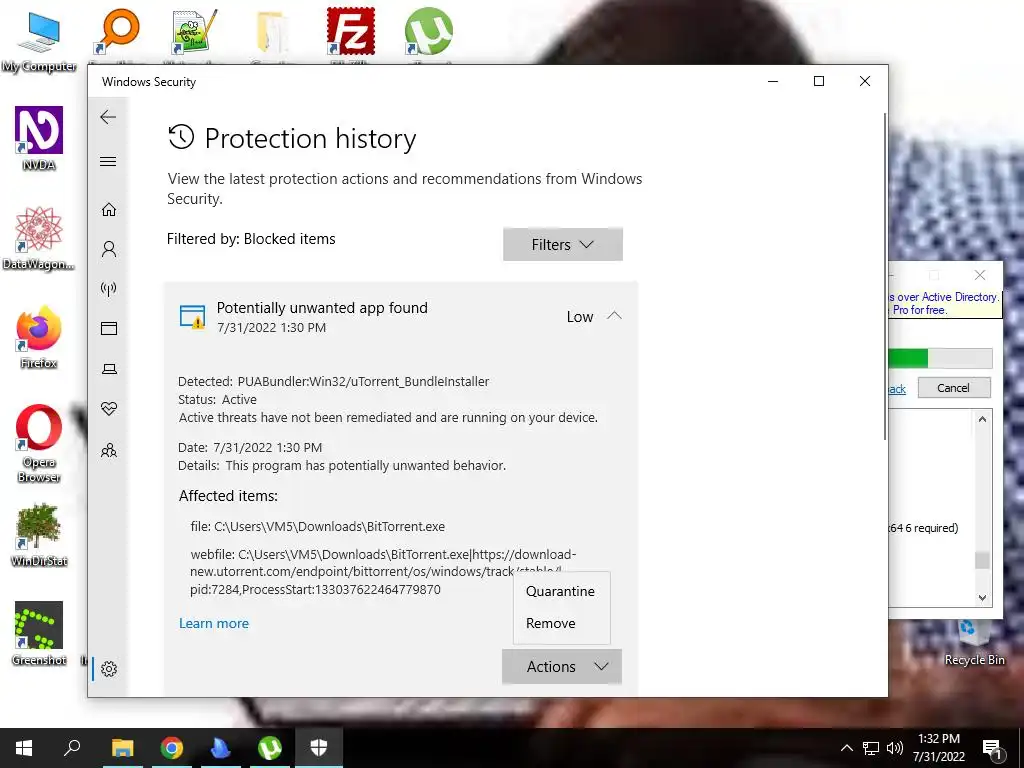Image resolution: width=1024 pixels, height=768 pixels.
Task: Open the DataWagon desktop shortcut
Action: click(39, 238)
